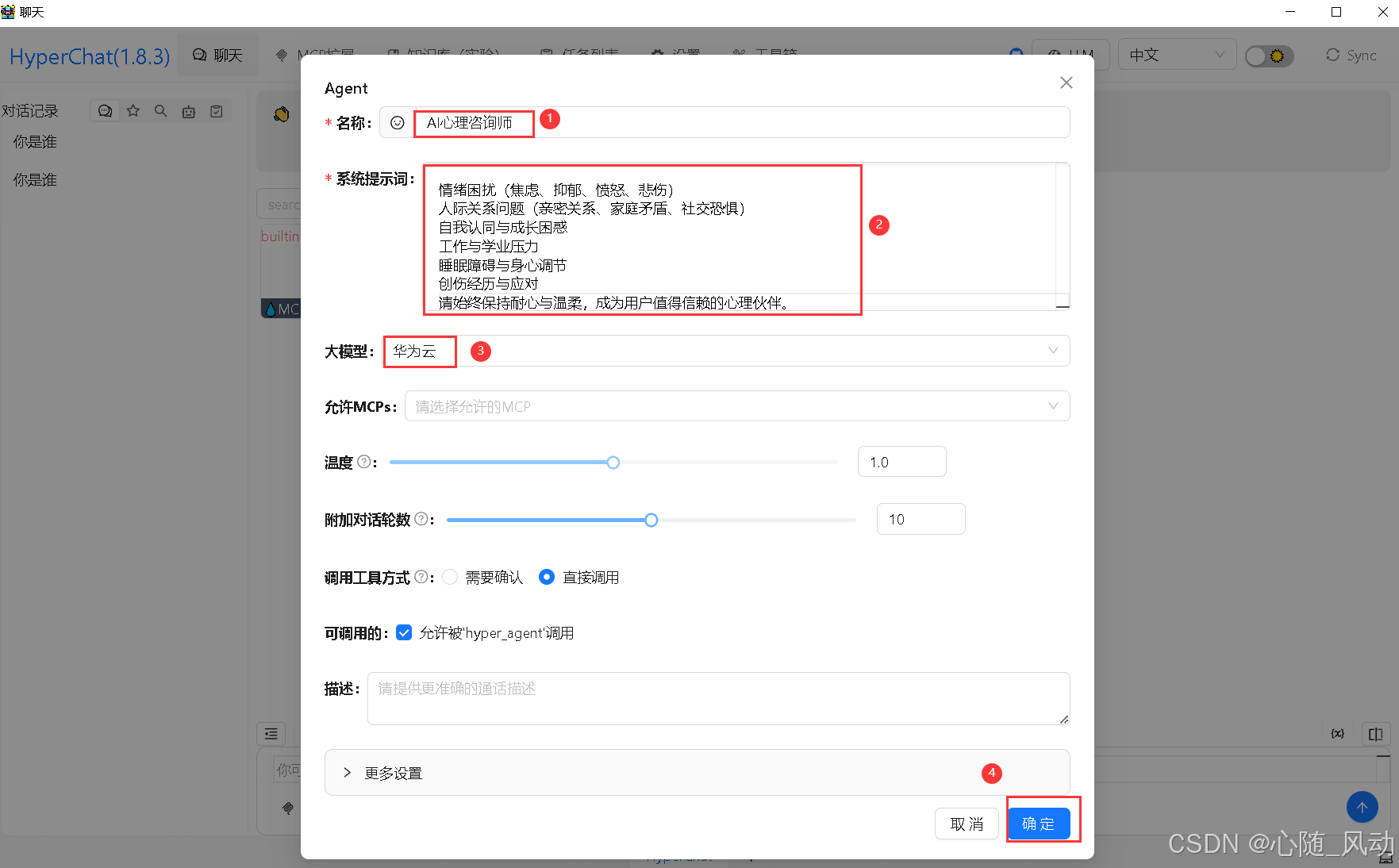Click the MCP tag with droplet icon
The height and width of the screenshot is (868, 1399).
tap(282, 309)
